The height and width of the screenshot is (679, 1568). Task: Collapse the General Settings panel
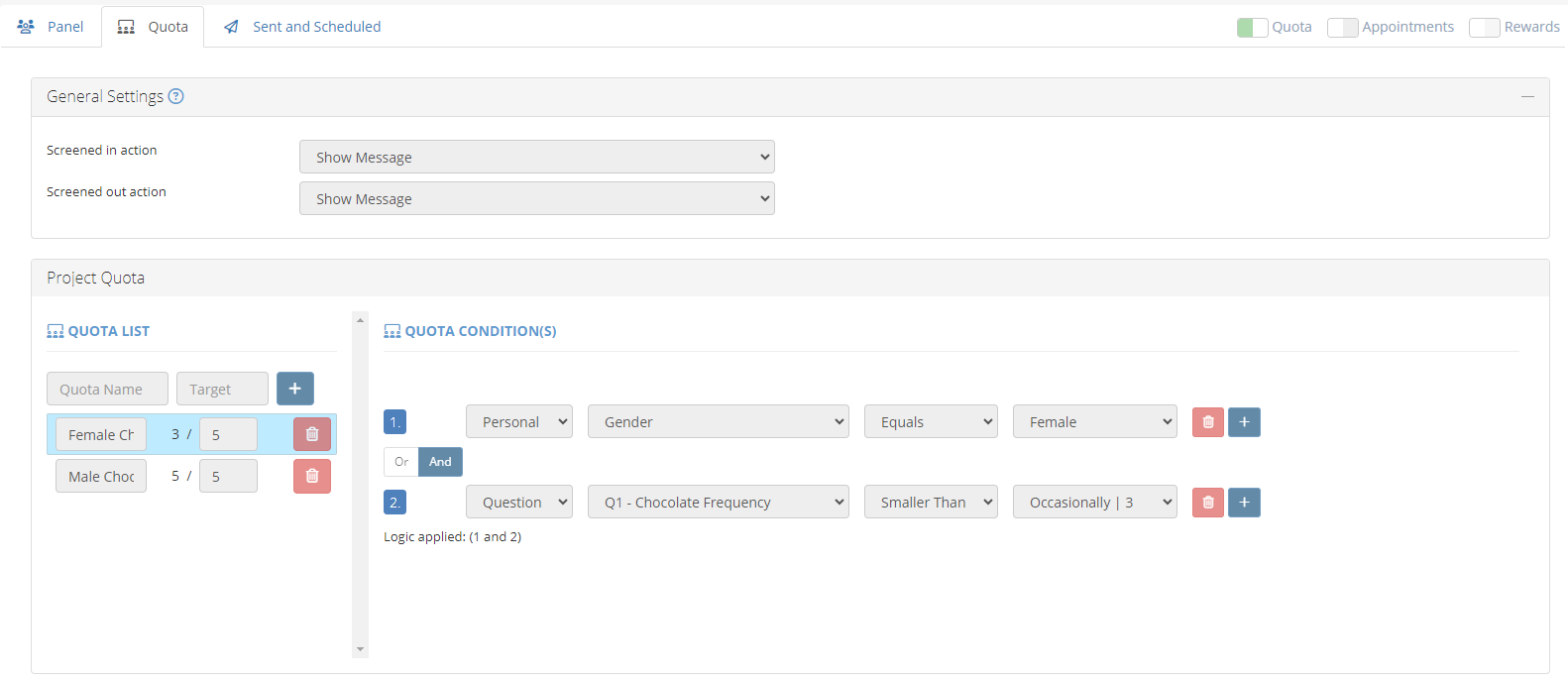1527,96
